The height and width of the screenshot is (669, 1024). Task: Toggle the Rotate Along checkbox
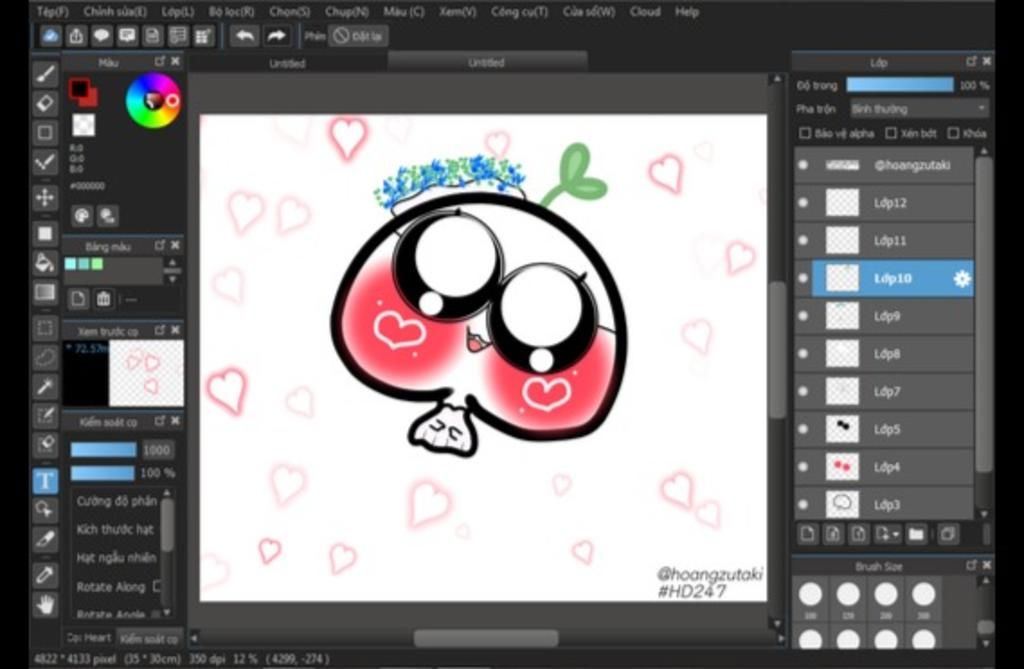tap(157, 586)
